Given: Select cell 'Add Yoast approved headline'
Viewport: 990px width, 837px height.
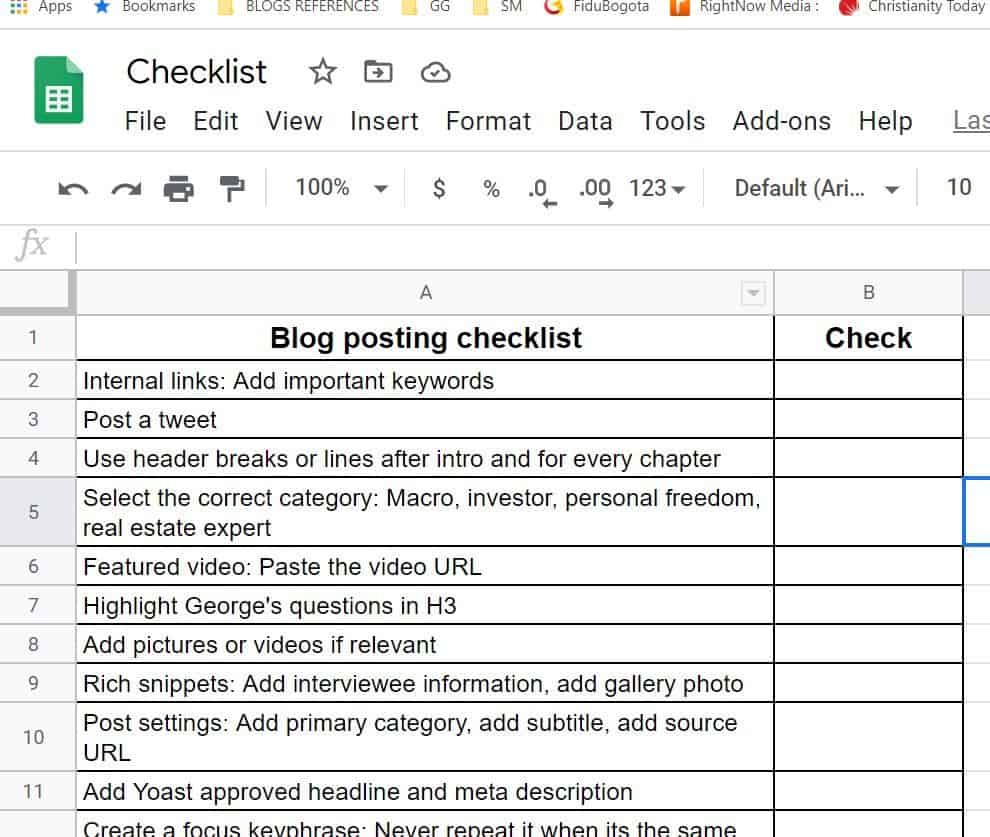Looking at the screenshot, I should (425, 792).
